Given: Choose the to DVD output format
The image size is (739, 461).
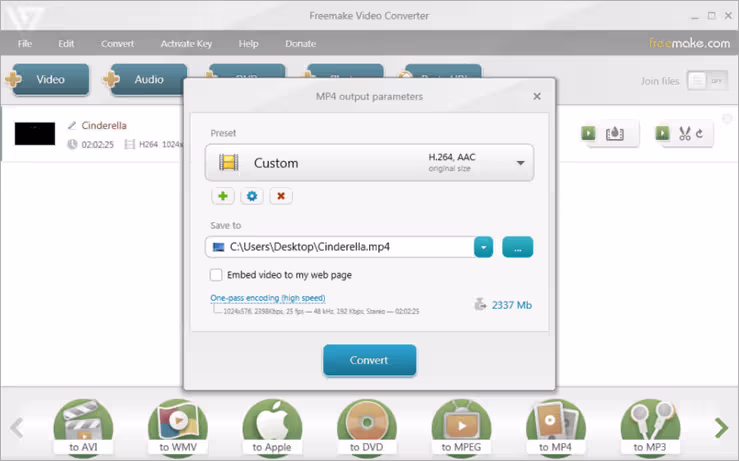Looking at the screenshot, I should [x=367, y=427].
